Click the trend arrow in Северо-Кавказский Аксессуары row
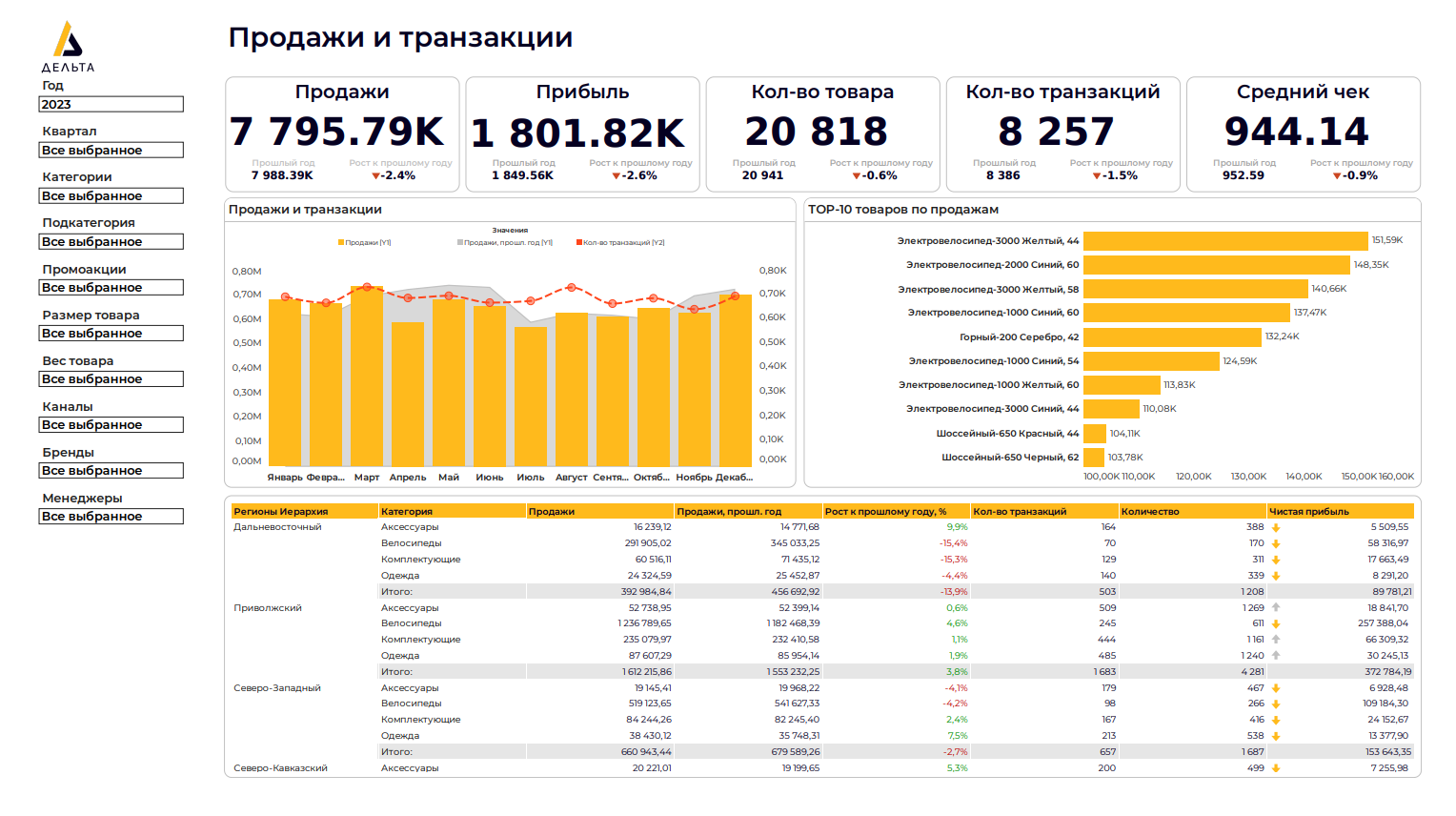 point(1276,768)
